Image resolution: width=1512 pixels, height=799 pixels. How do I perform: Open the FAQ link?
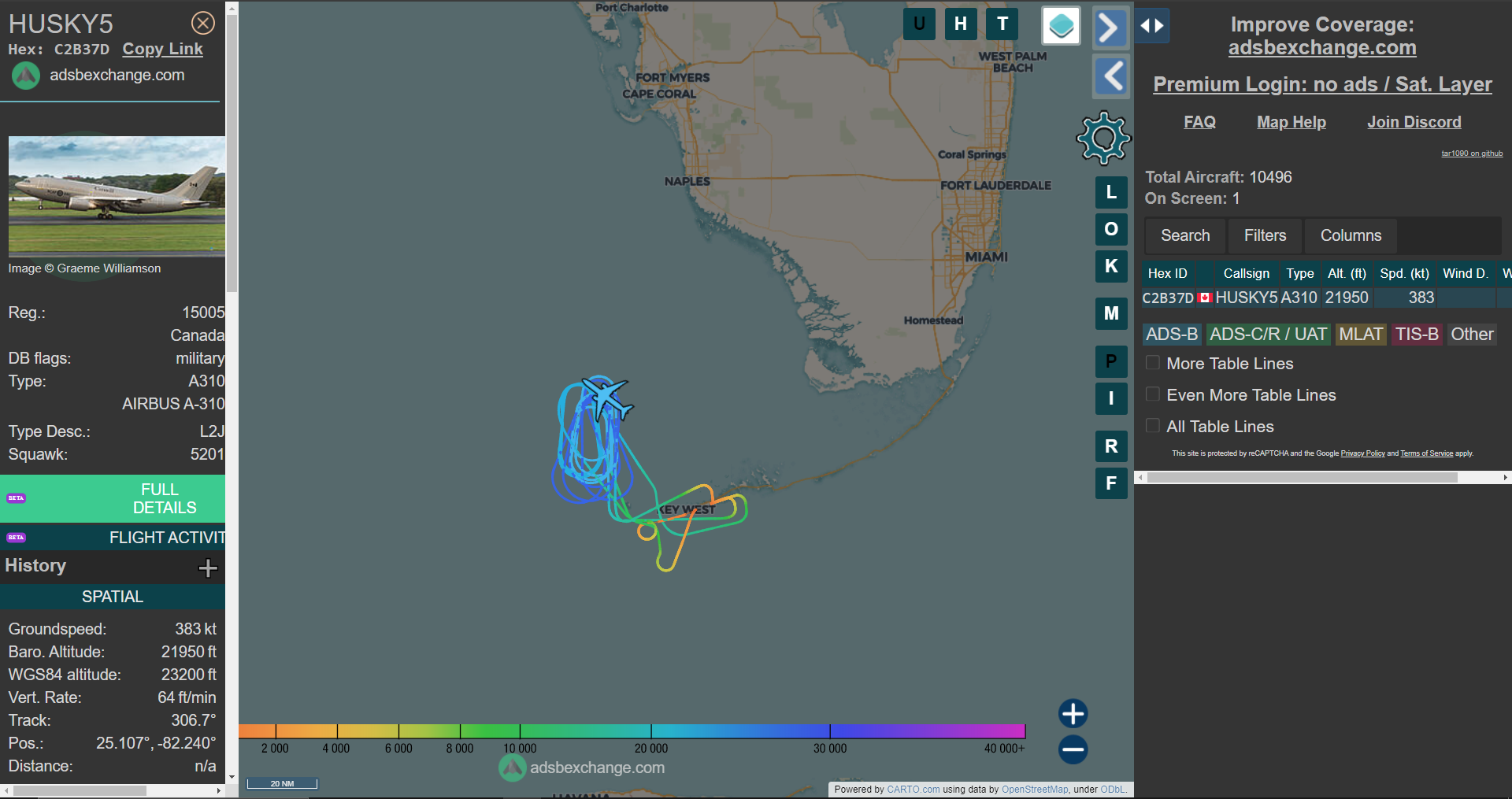[x=1199, y=122]
